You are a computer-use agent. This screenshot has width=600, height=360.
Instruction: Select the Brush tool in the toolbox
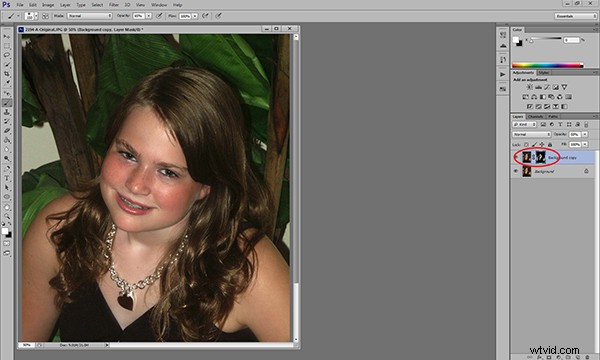pos(7,103)
